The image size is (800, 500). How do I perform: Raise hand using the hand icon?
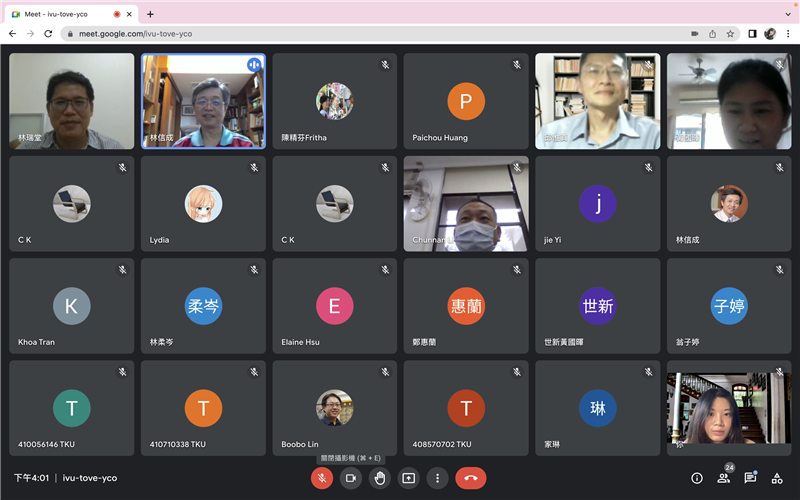380,478
